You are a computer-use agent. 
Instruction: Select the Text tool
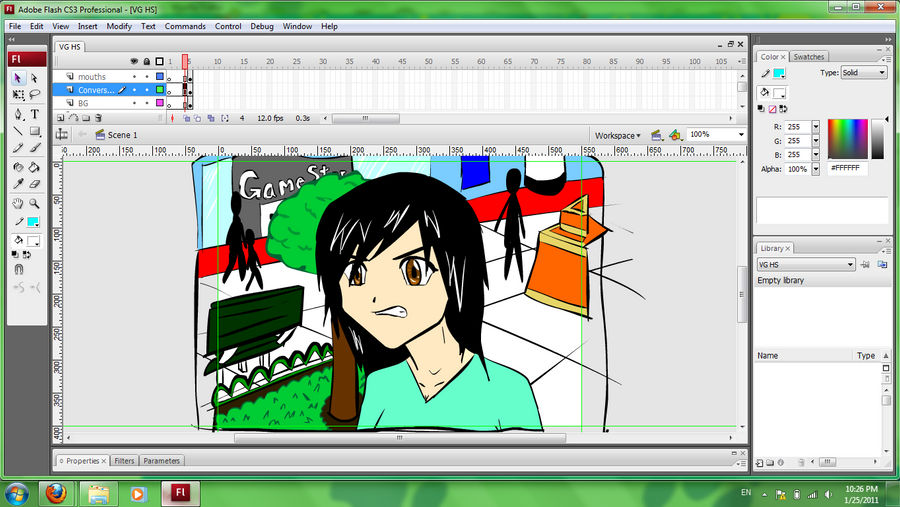(x=34, y=114)
